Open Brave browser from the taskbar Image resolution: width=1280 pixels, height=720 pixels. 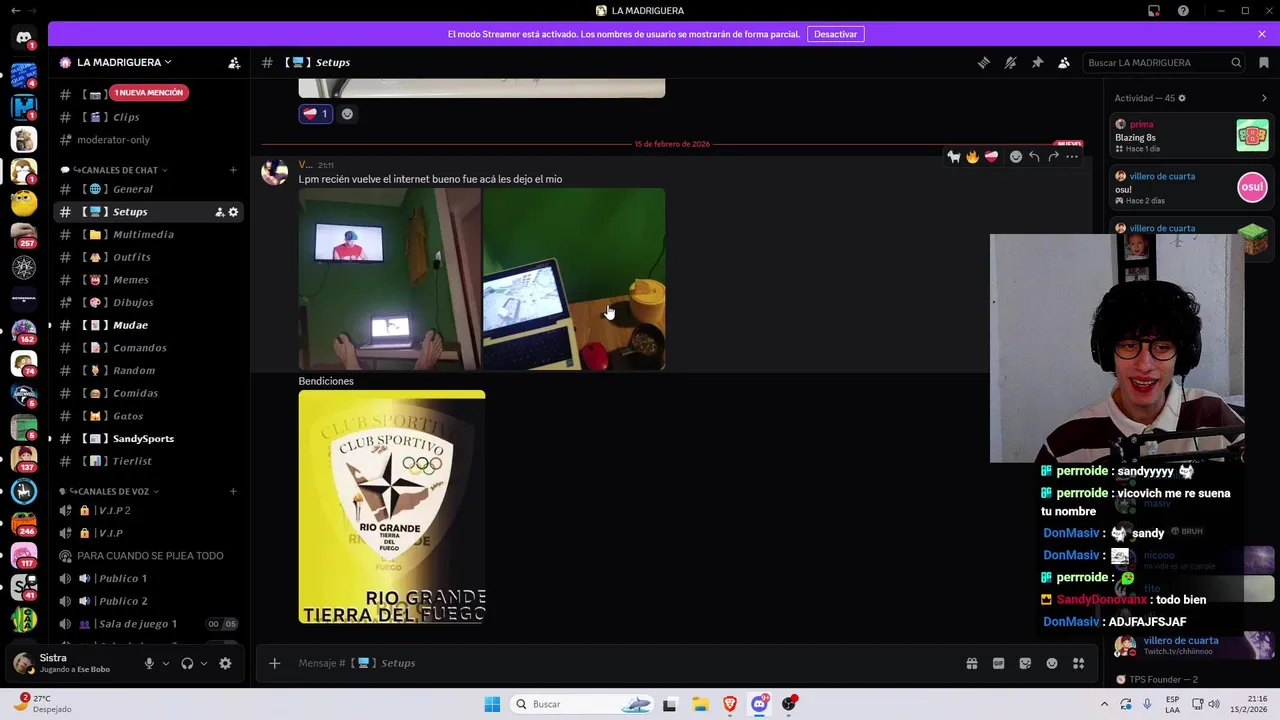pyautogui.click(x=730, y=704)
